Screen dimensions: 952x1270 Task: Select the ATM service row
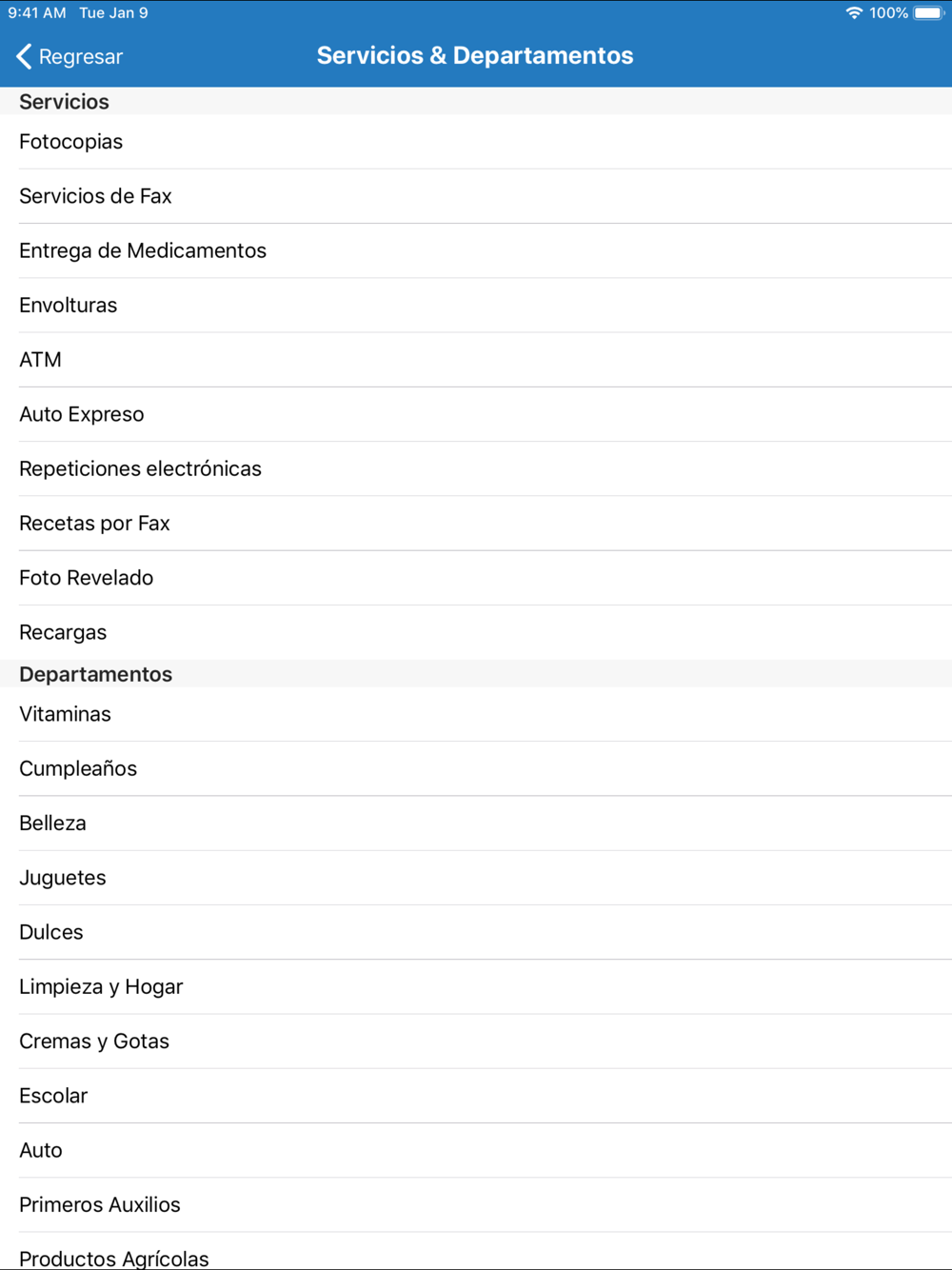[x=476, y=360]
